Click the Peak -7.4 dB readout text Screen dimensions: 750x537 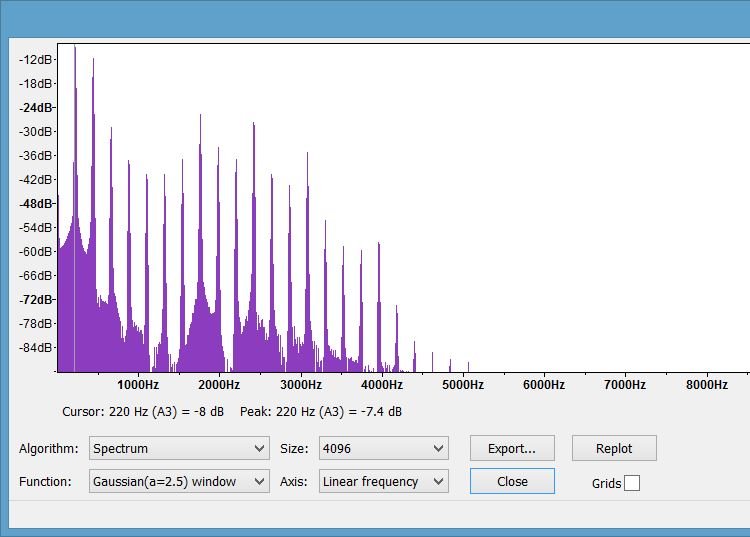pos(321,411)
